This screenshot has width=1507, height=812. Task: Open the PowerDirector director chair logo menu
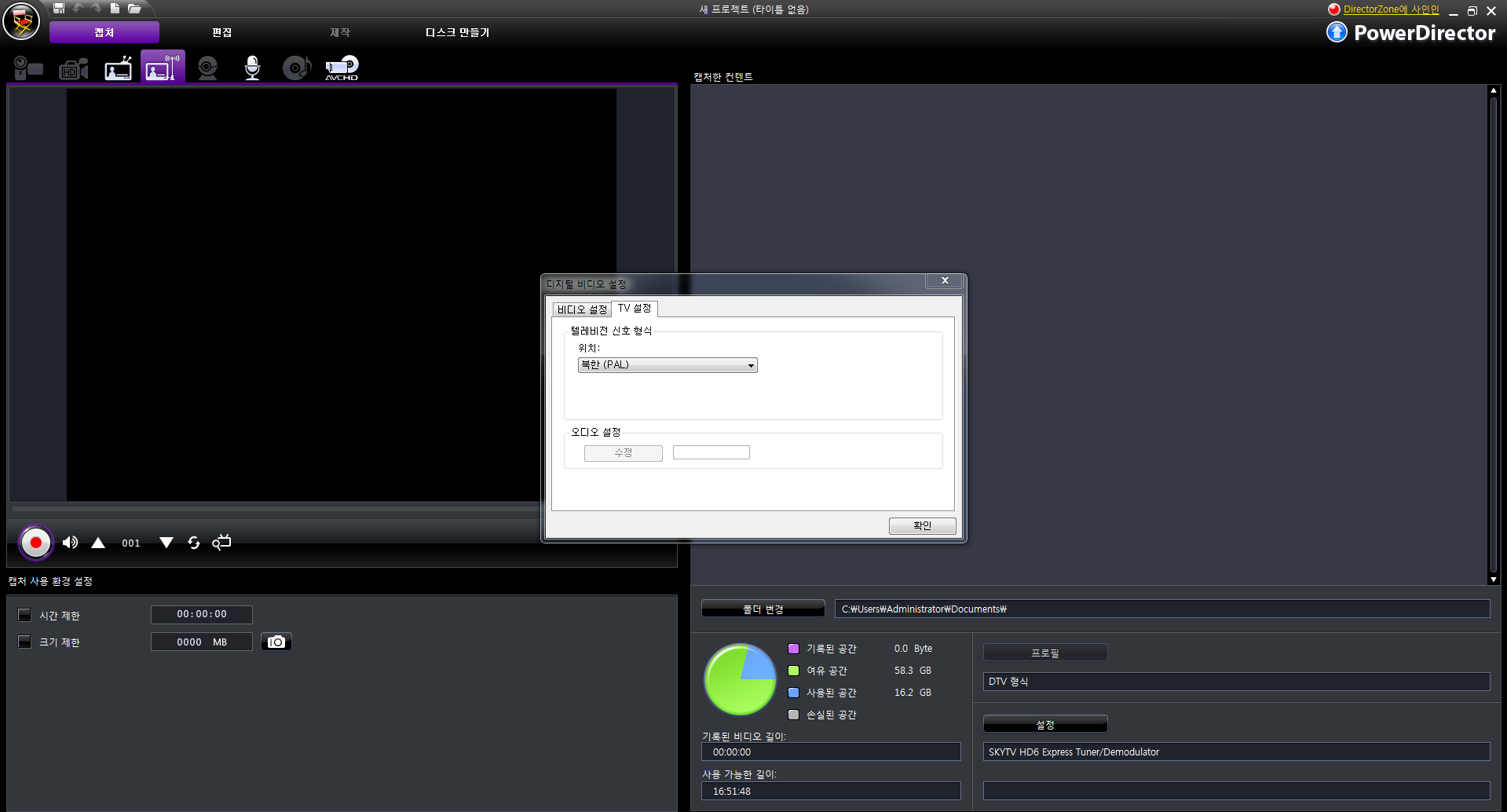click(21, 21)
